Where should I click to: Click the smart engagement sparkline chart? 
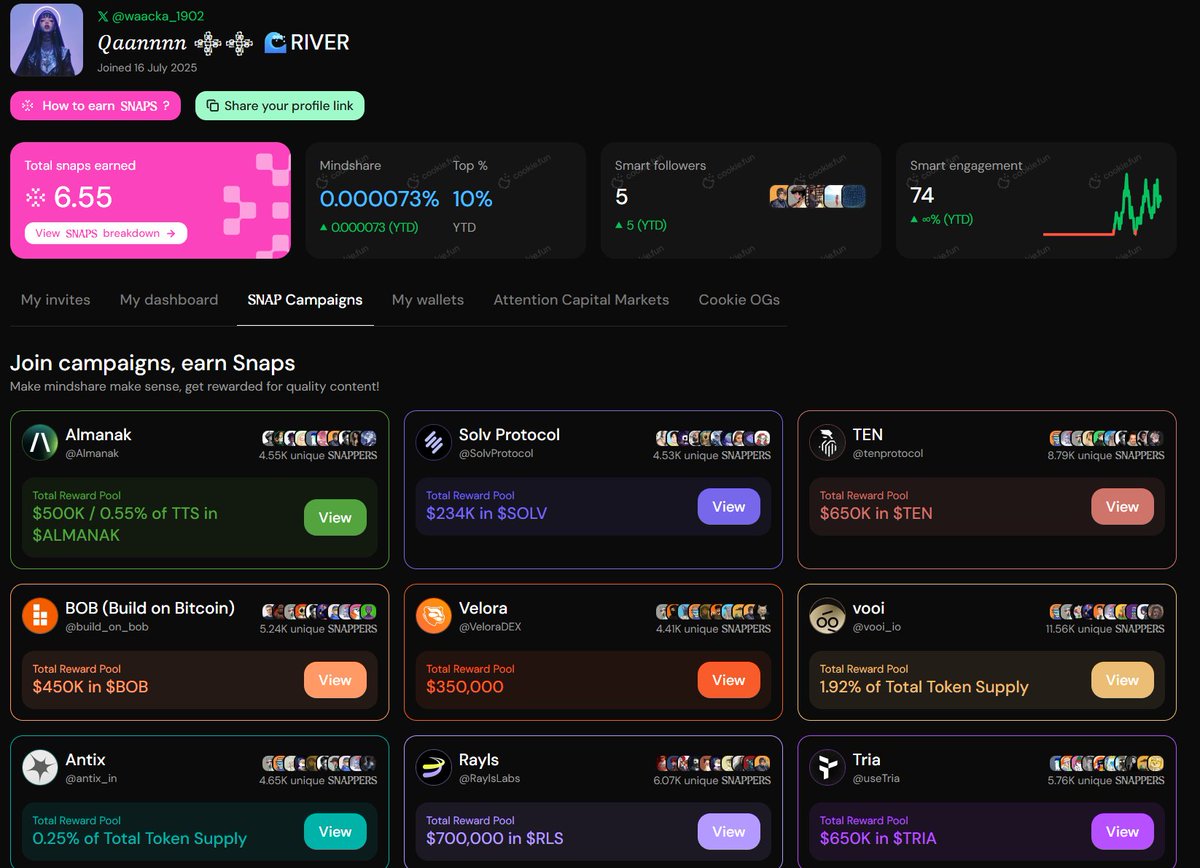pyautogui.click(x=1102, y=207)
